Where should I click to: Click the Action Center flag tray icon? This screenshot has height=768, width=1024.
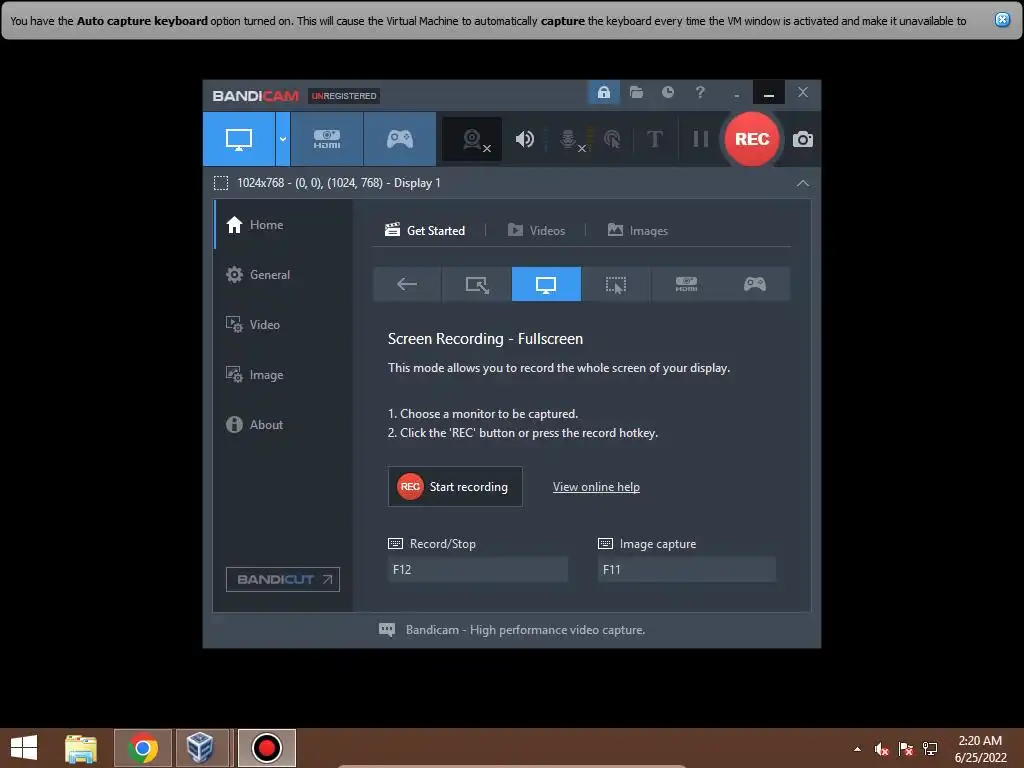click(906, 749)
